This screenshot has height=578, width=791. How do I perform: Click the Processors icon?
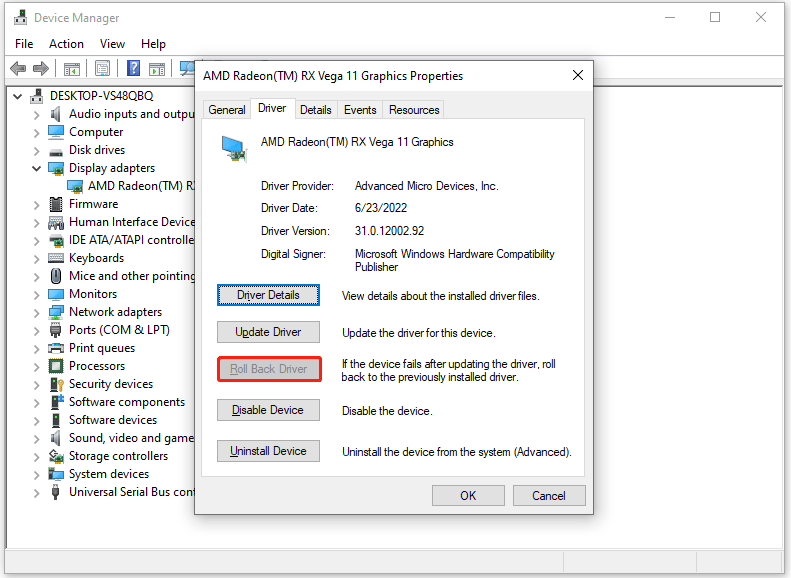55,366
